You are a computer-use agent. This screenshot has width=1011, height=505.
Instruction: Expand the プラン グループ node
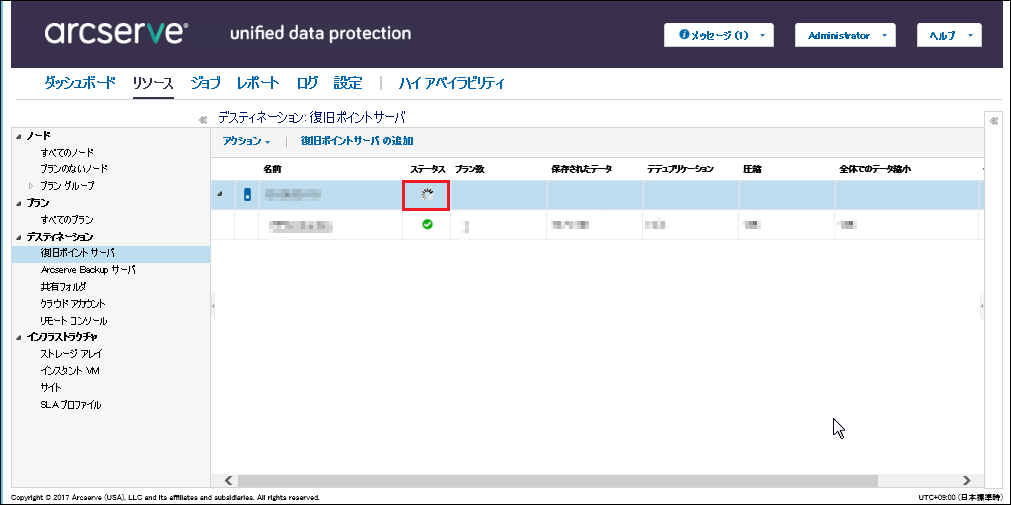(30, 186)
